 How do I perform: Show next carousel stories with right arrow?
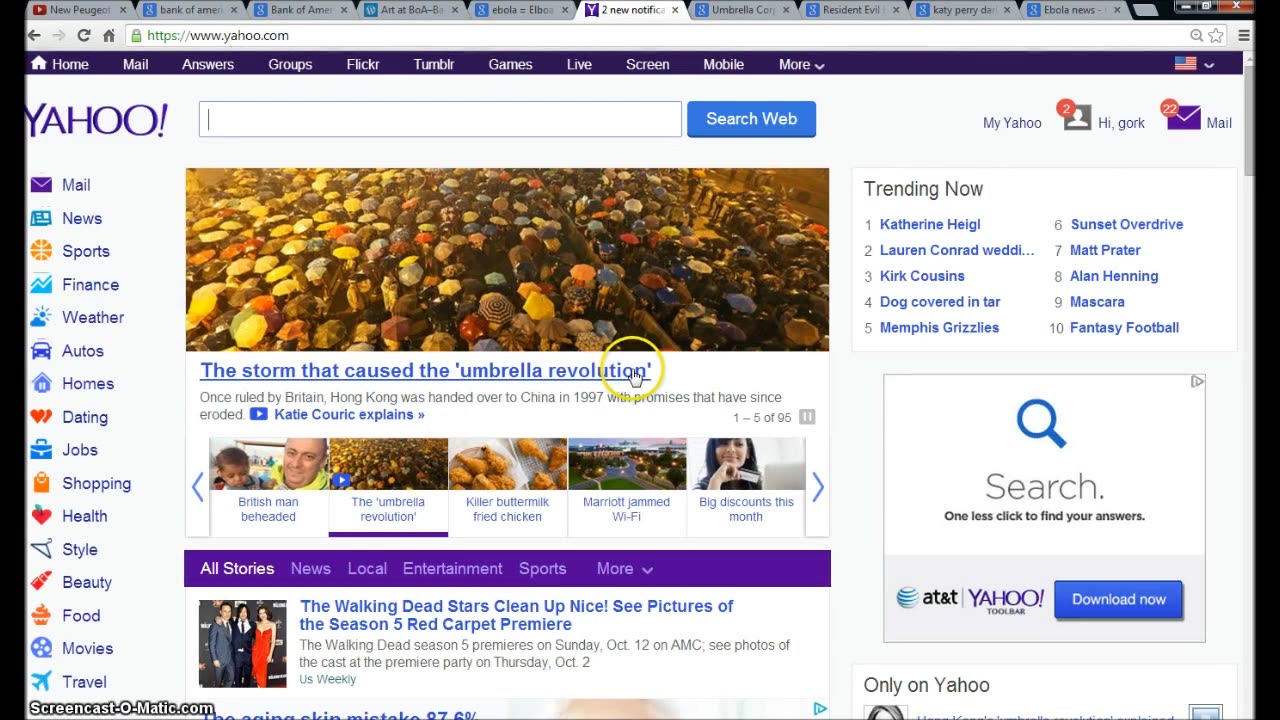coord(818,487)
